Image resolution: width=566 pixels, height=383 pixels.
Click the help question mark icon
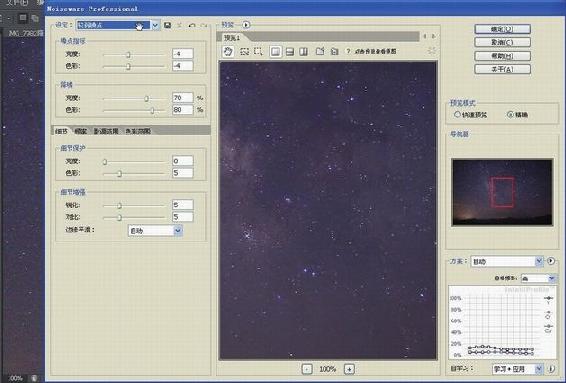348,52
